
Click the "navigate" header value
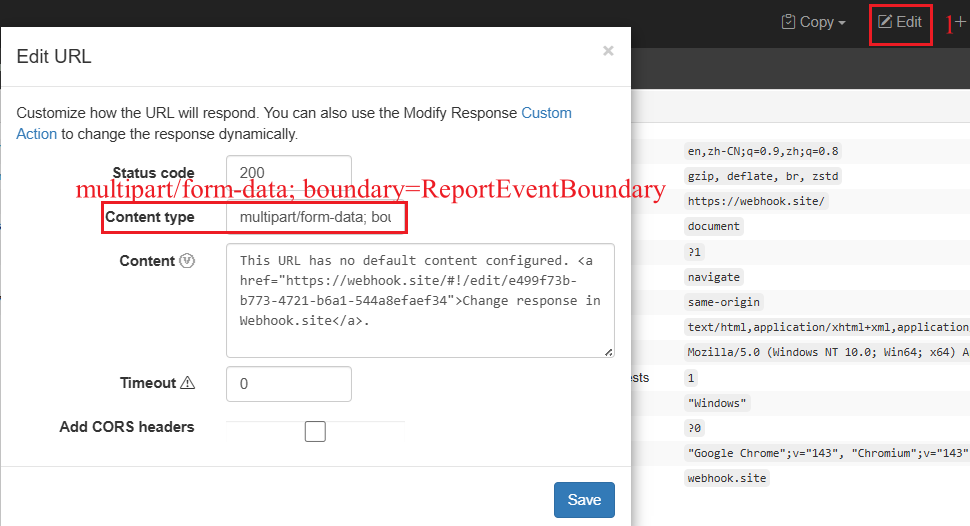(x=717, y=277)
